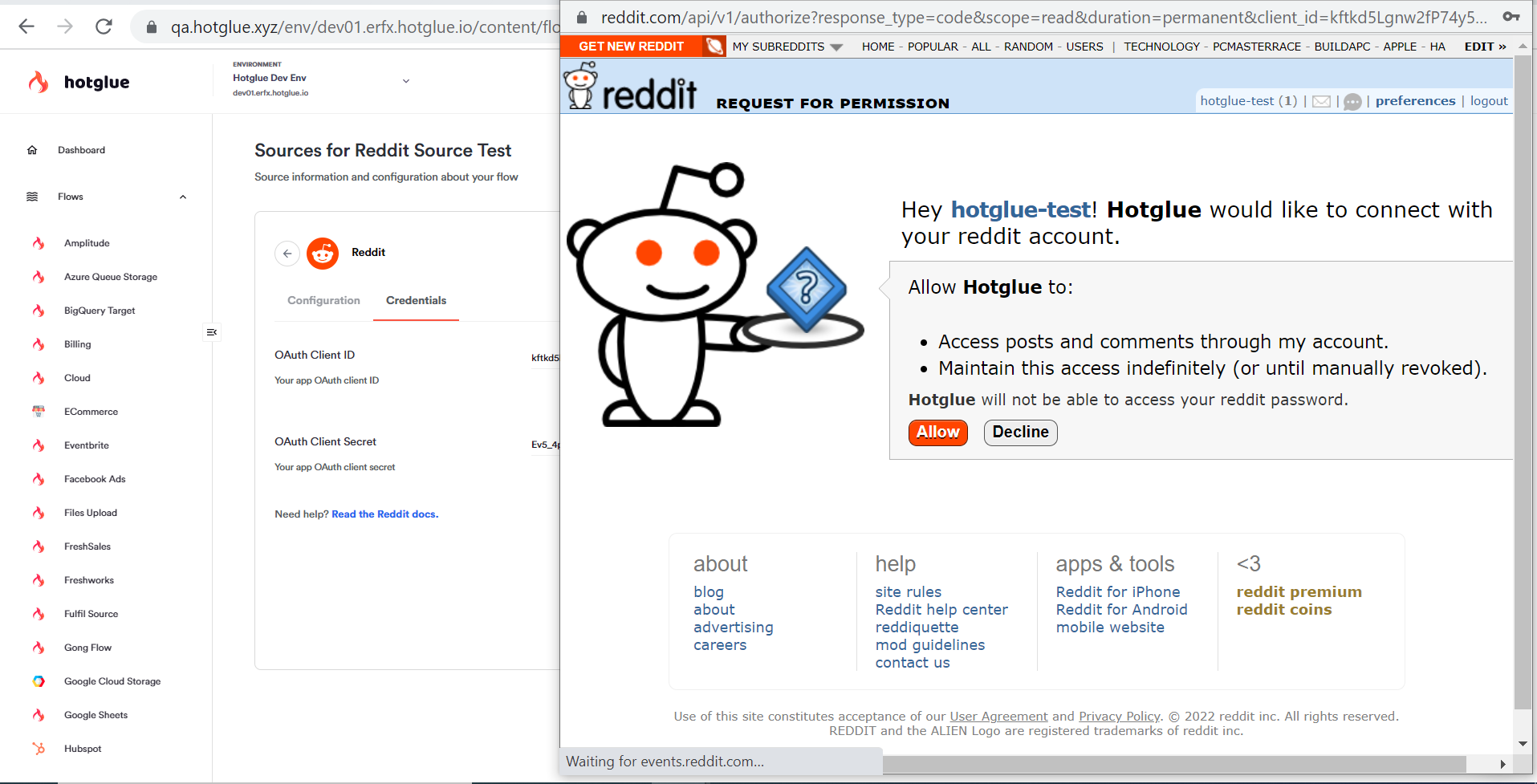The image size is (1537, 784).
Task: Open the Hubspot flow in sidebar
Action: [x=83, y=749]
